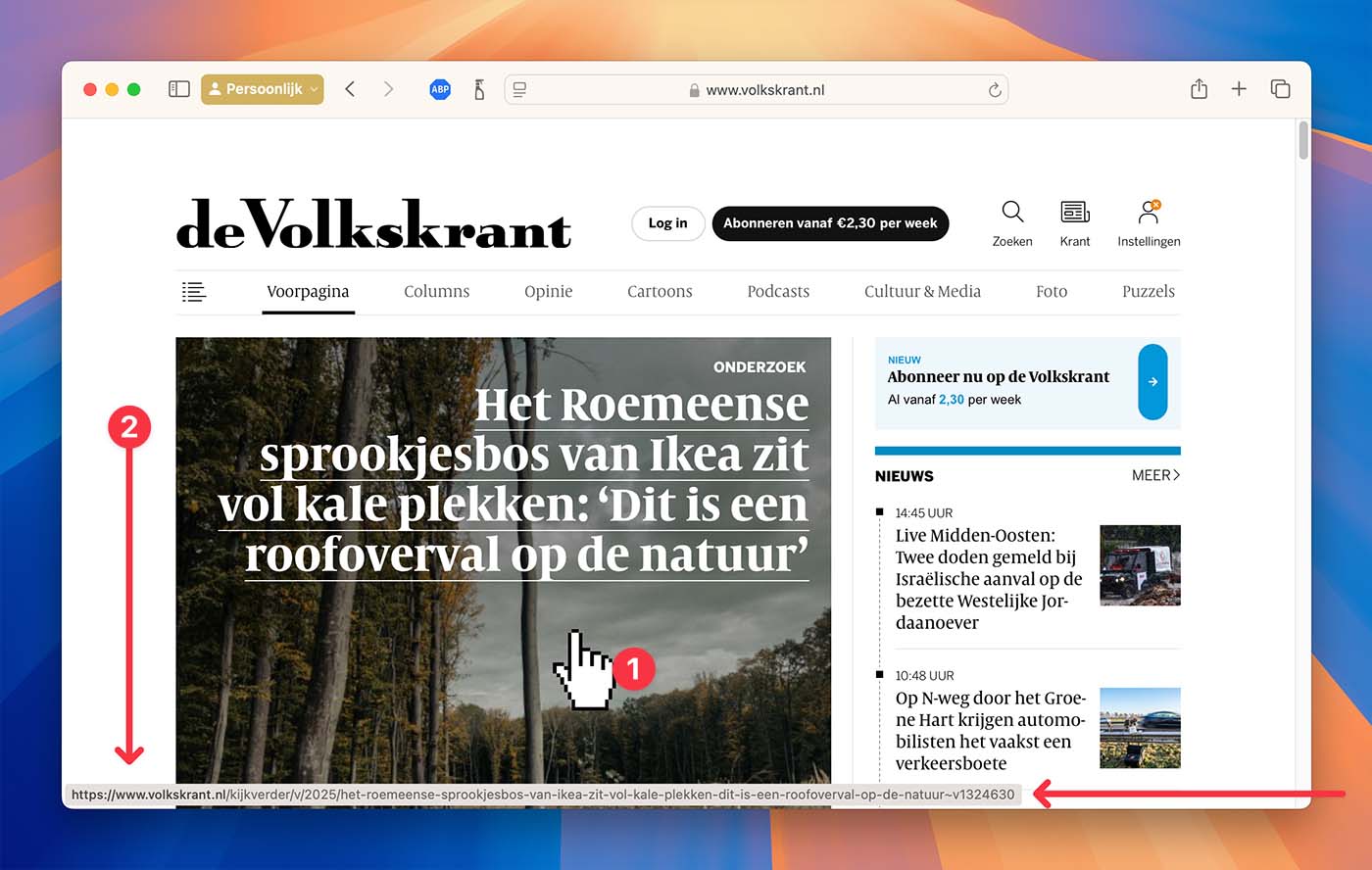The height and width of the screenshot is (870, 1372).
Task: Open the Live Midden-Oosten news thumbnail
Action: (x=1140, y=565)
